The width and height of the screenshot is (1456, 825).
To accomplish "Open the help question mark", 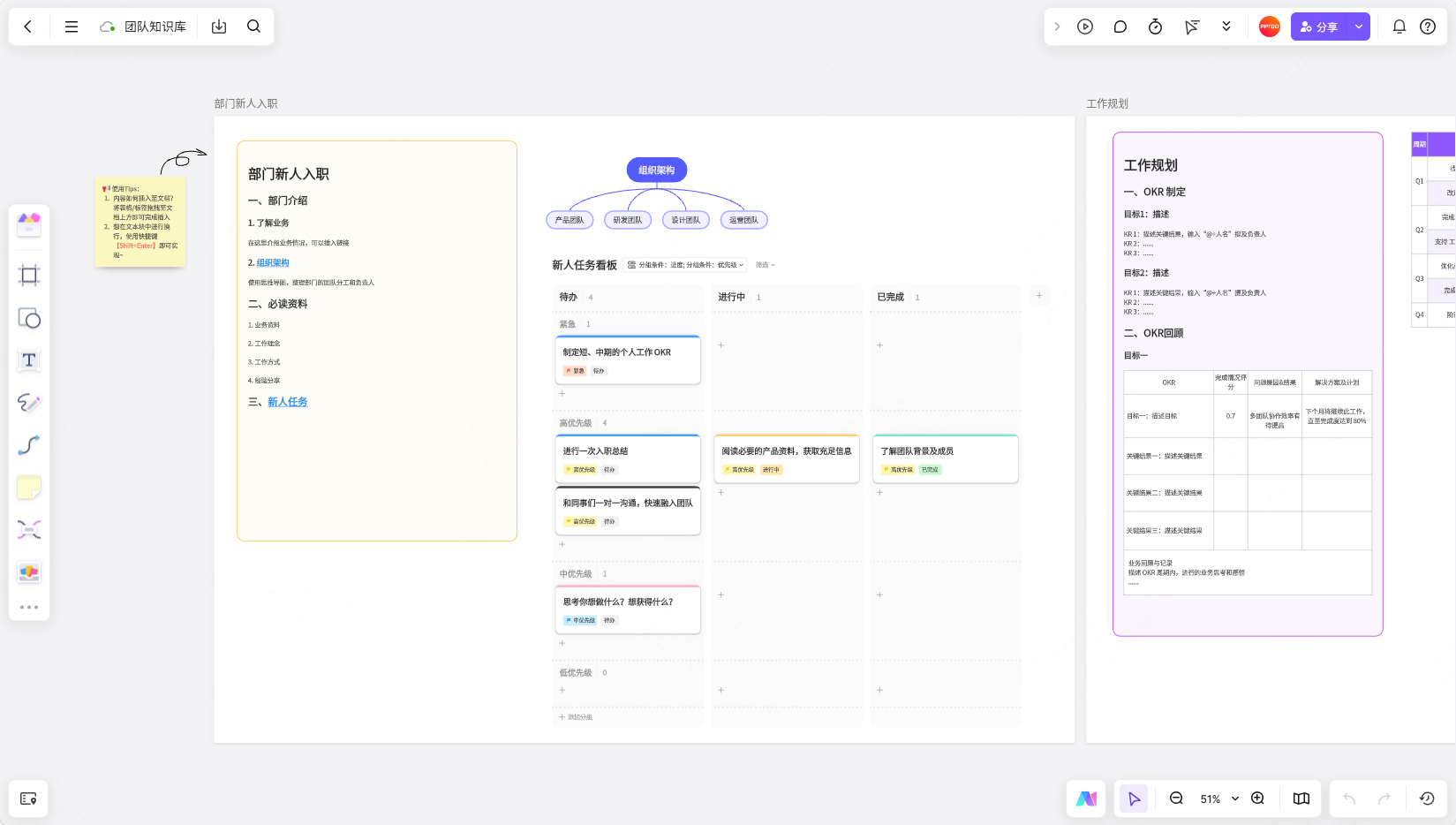I will pyautogui.click(x=1428, y=26).
